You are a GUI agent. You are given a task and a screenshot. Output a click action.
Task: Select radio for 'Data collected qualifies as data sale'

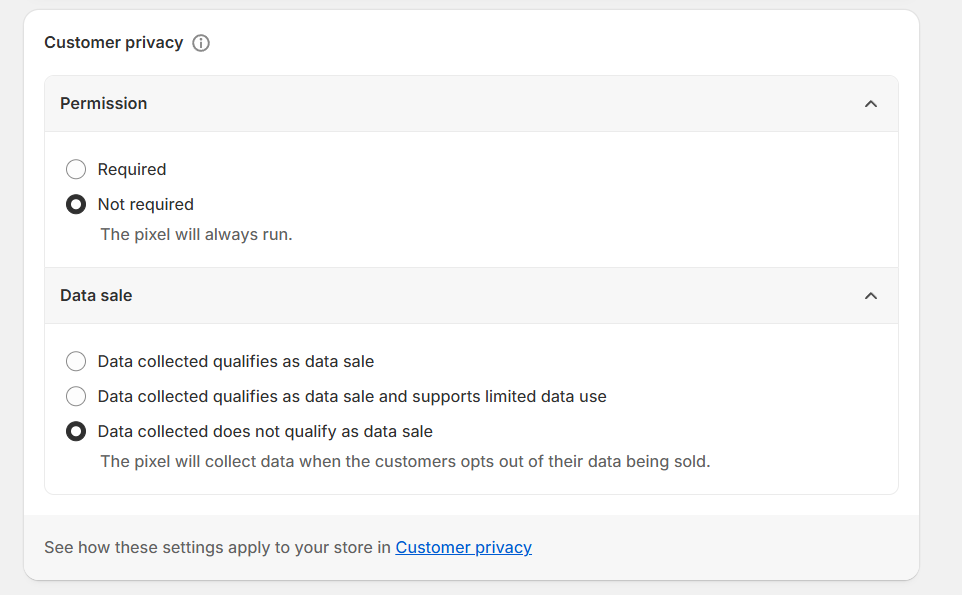76,361
